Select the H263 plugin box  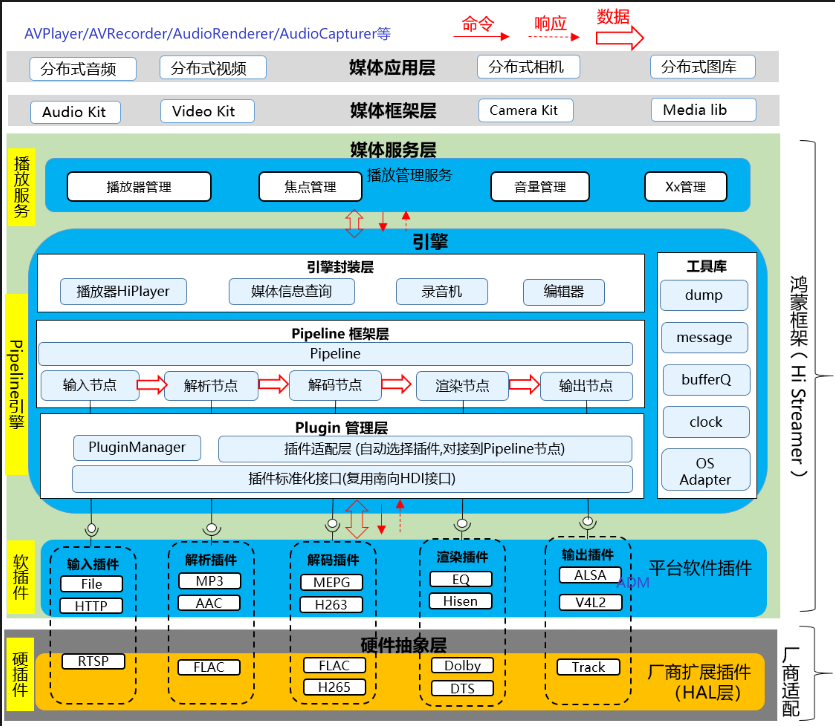(331, 605)
